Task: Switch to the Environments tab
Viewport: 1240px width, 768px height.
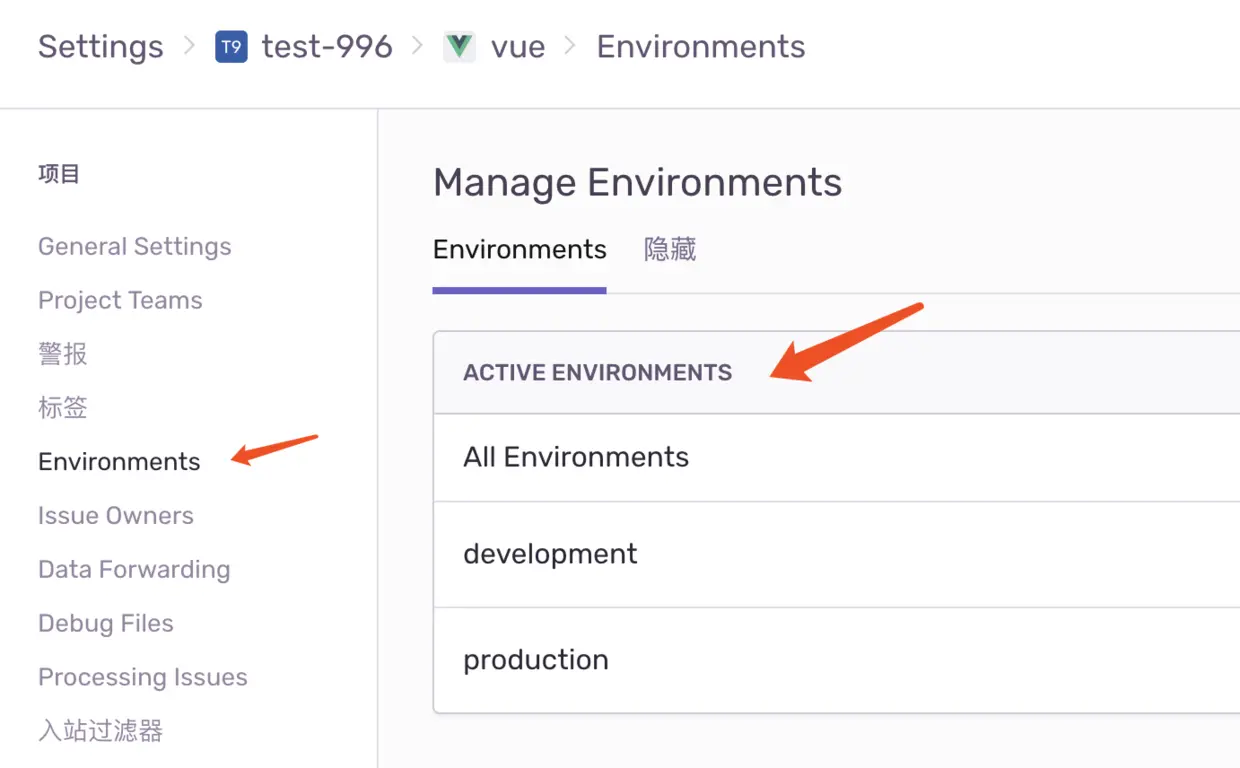Action: click(519, 249)
